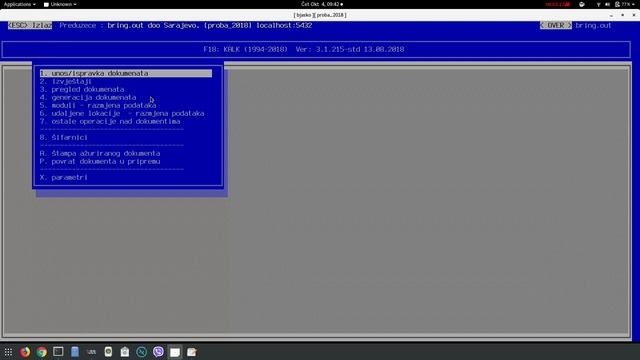Open the software store bag icon in the taskbar

click(125, 351)
